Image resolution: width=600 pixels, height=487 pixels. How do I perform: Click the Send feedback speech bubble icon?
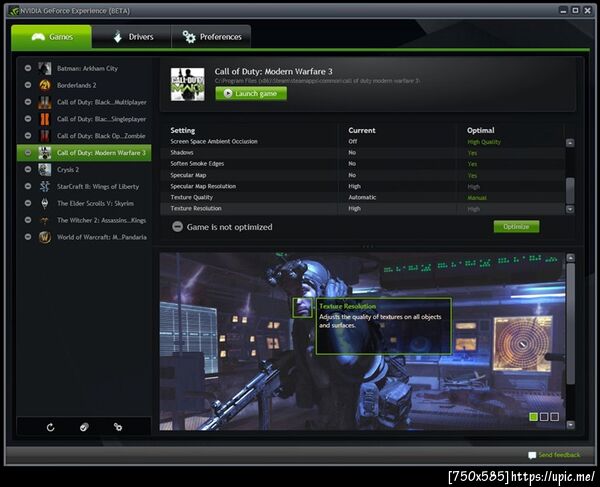(532, 455)
